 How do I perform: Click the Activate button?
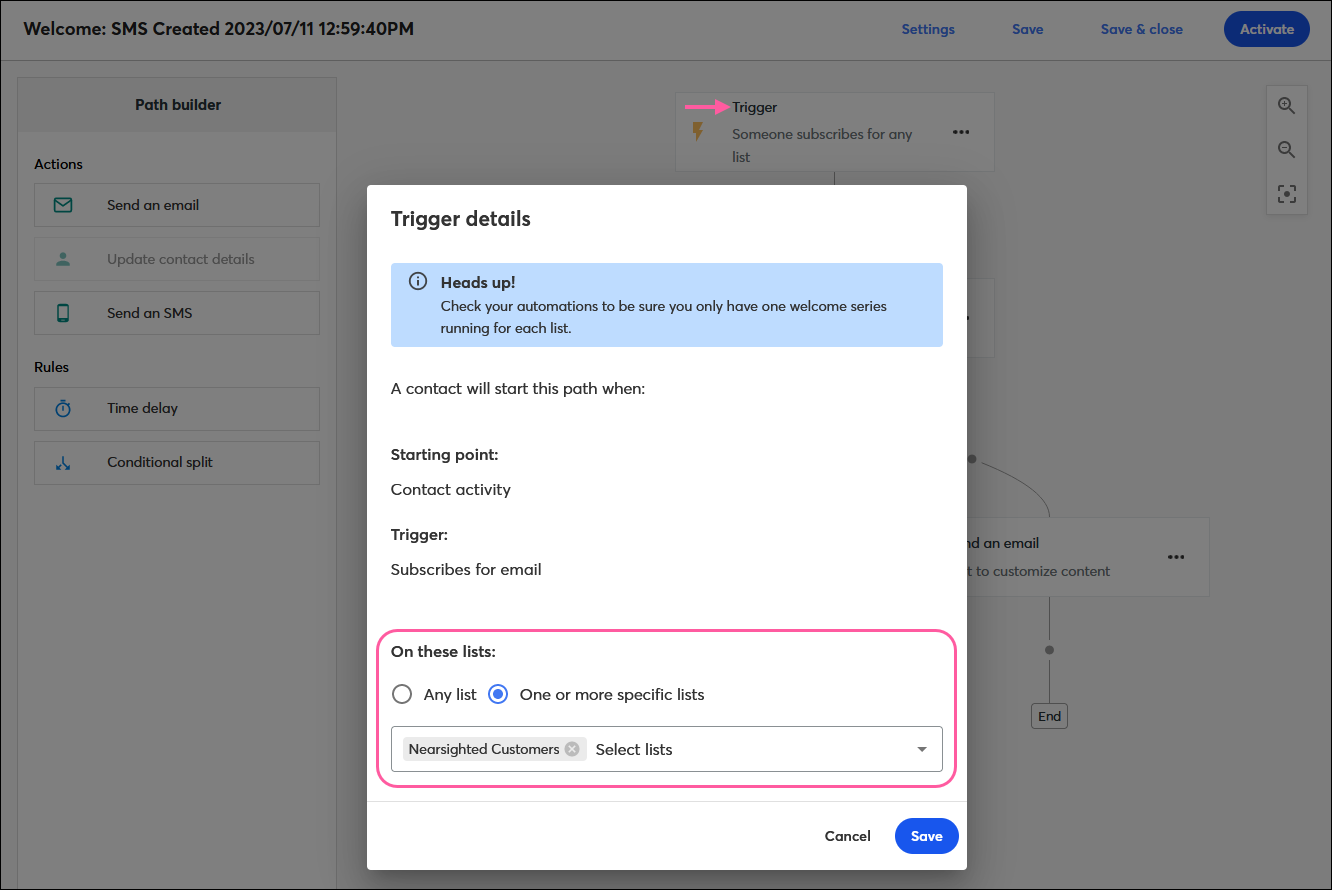(1266, 29)
